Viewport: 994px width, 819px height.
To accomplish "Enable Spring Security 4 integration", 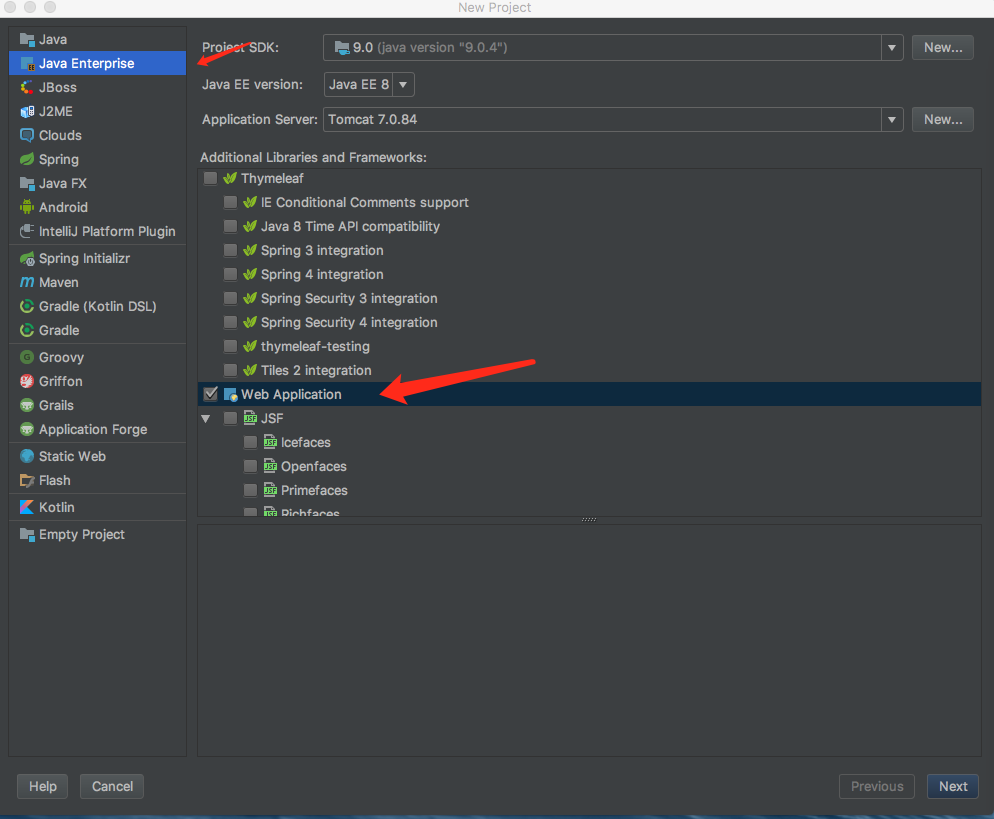I will click(231, 323).
